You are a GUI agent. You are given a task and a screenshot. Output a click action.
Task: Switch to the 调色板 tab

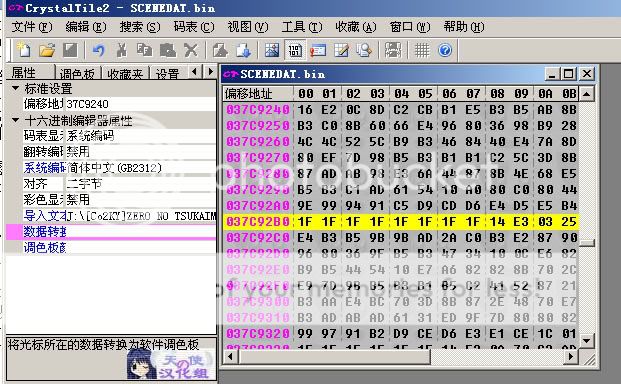[77, 73]
